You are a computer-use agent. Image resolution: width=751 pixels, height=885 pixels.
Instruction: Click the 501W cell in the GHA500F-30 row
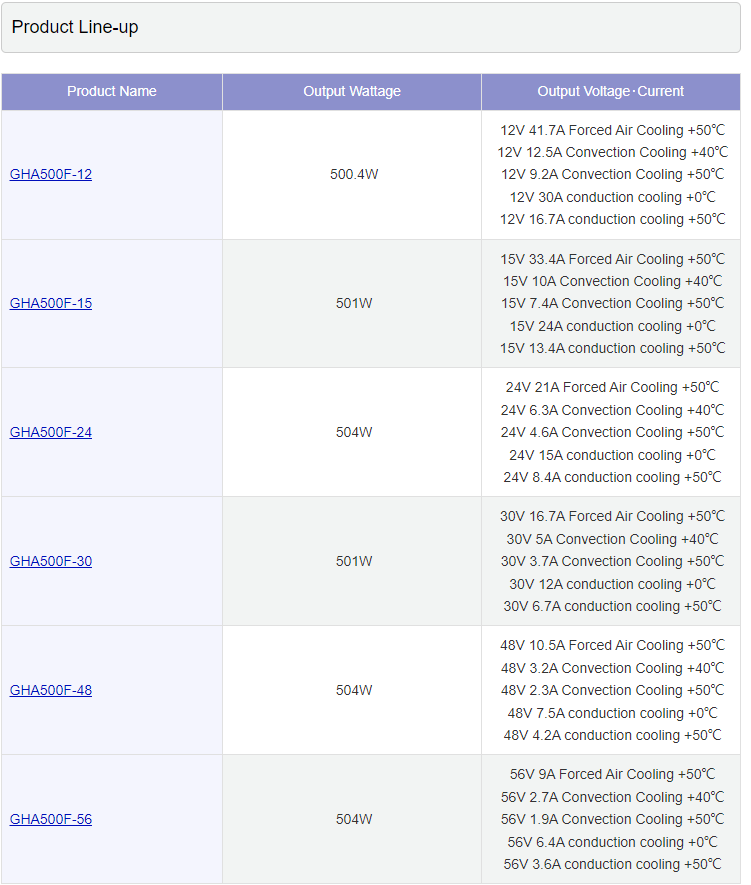[354, 561]
